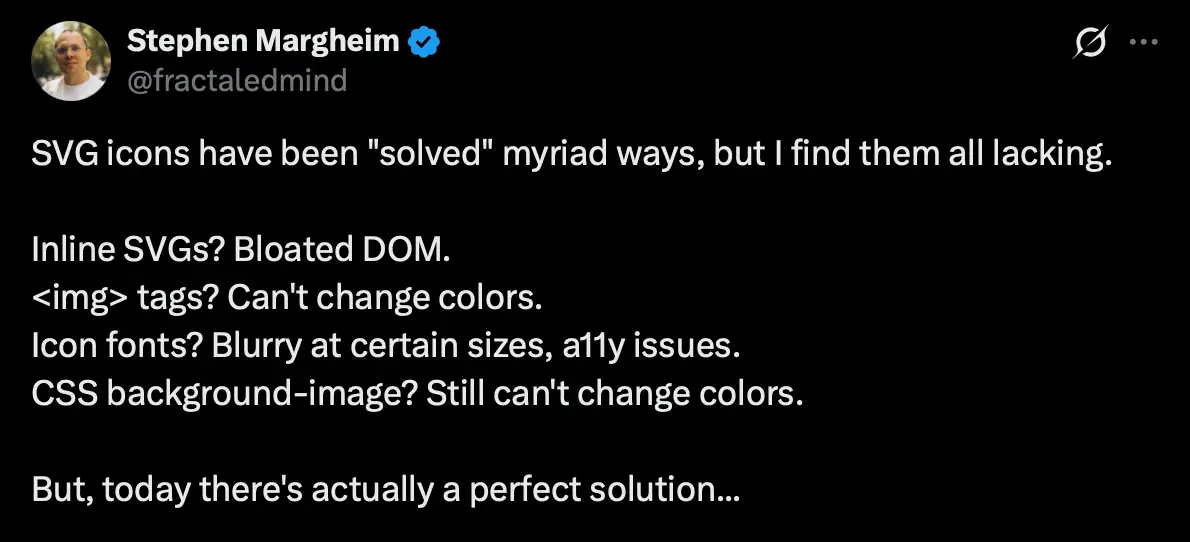Open the three-dot More options menu
Screen dimensions: 1190x542
[x=1142, y=42]
